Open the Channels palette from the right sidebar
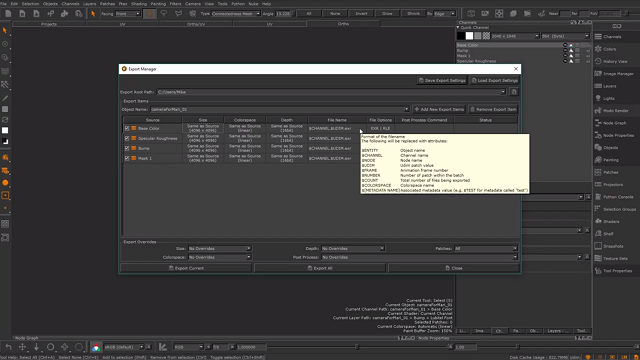 pos(612,37)
